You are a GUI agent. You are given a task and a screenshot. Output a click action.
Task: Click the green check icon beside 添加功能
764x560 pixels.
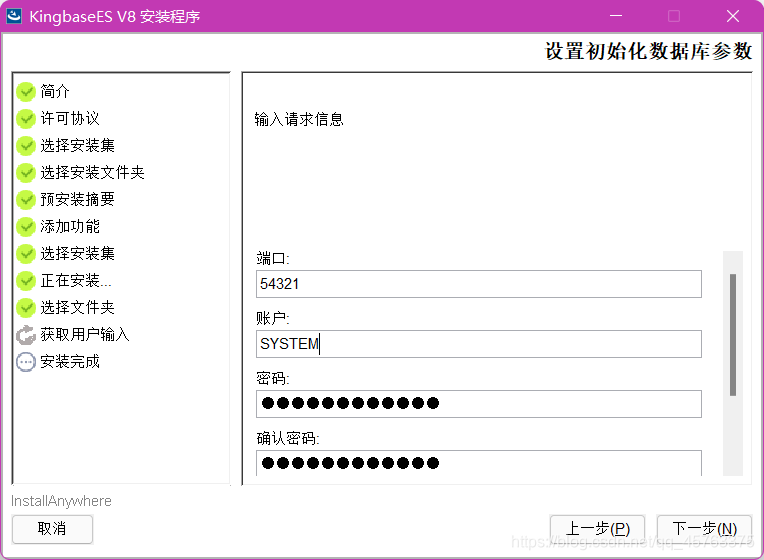pos(26,227)
